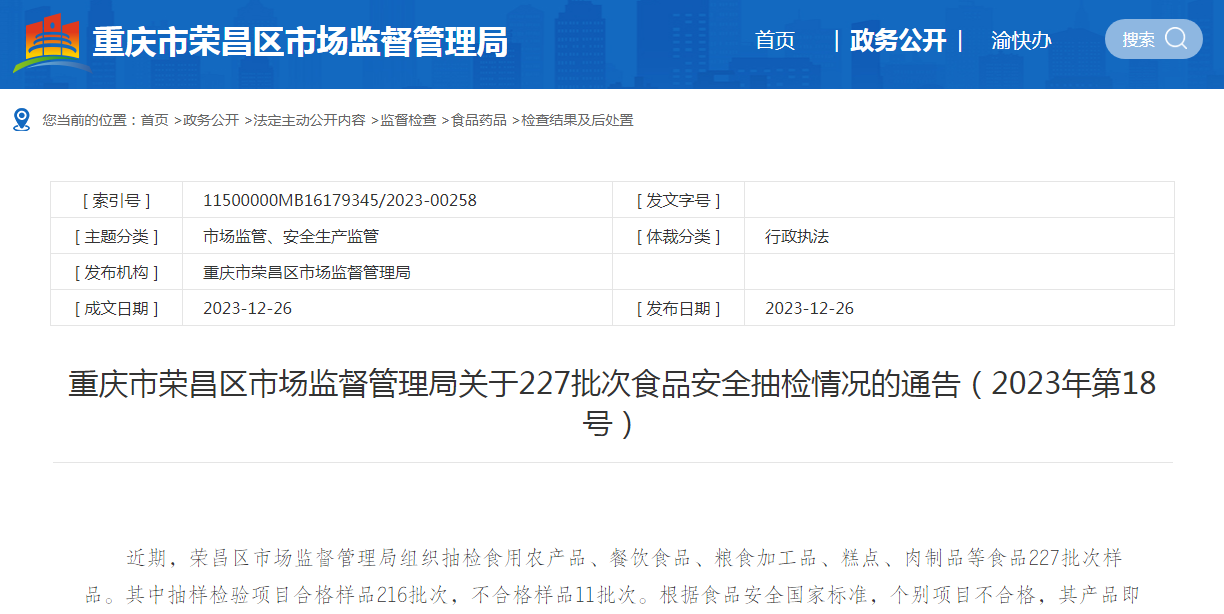Screen dimensions: 1224x614
Task: Click the 发布日期 label cell
Action: (678, 308)
